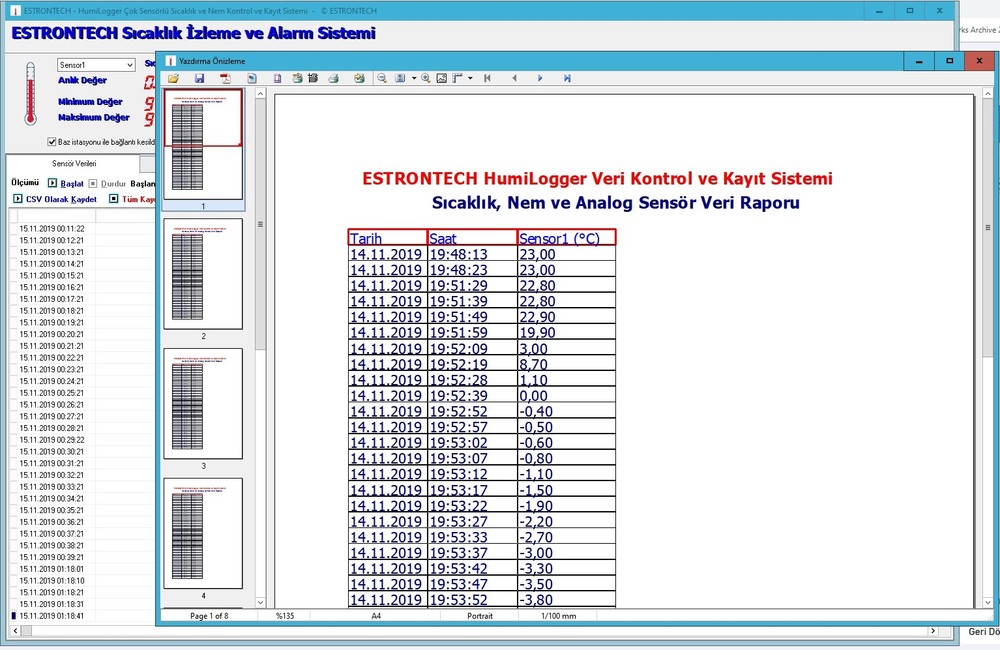Select the page 4 thumbnail
Viewport: 1000px width, 650px height.
point(203,533)
